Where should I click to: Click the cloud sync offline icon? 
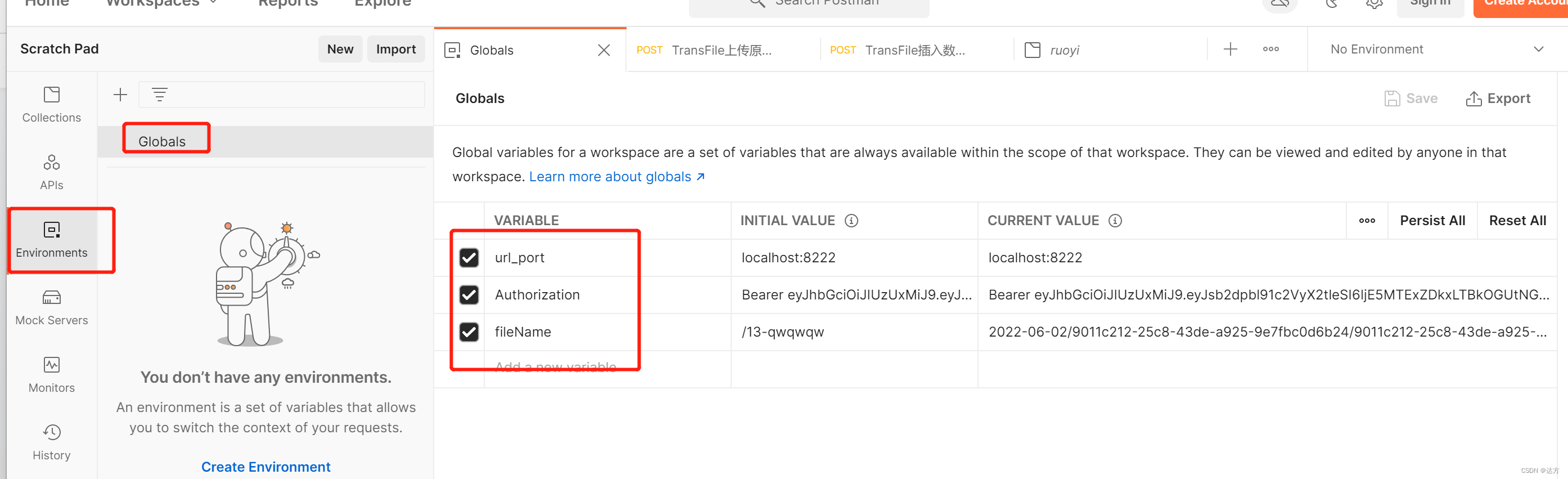coord(1280,3)
